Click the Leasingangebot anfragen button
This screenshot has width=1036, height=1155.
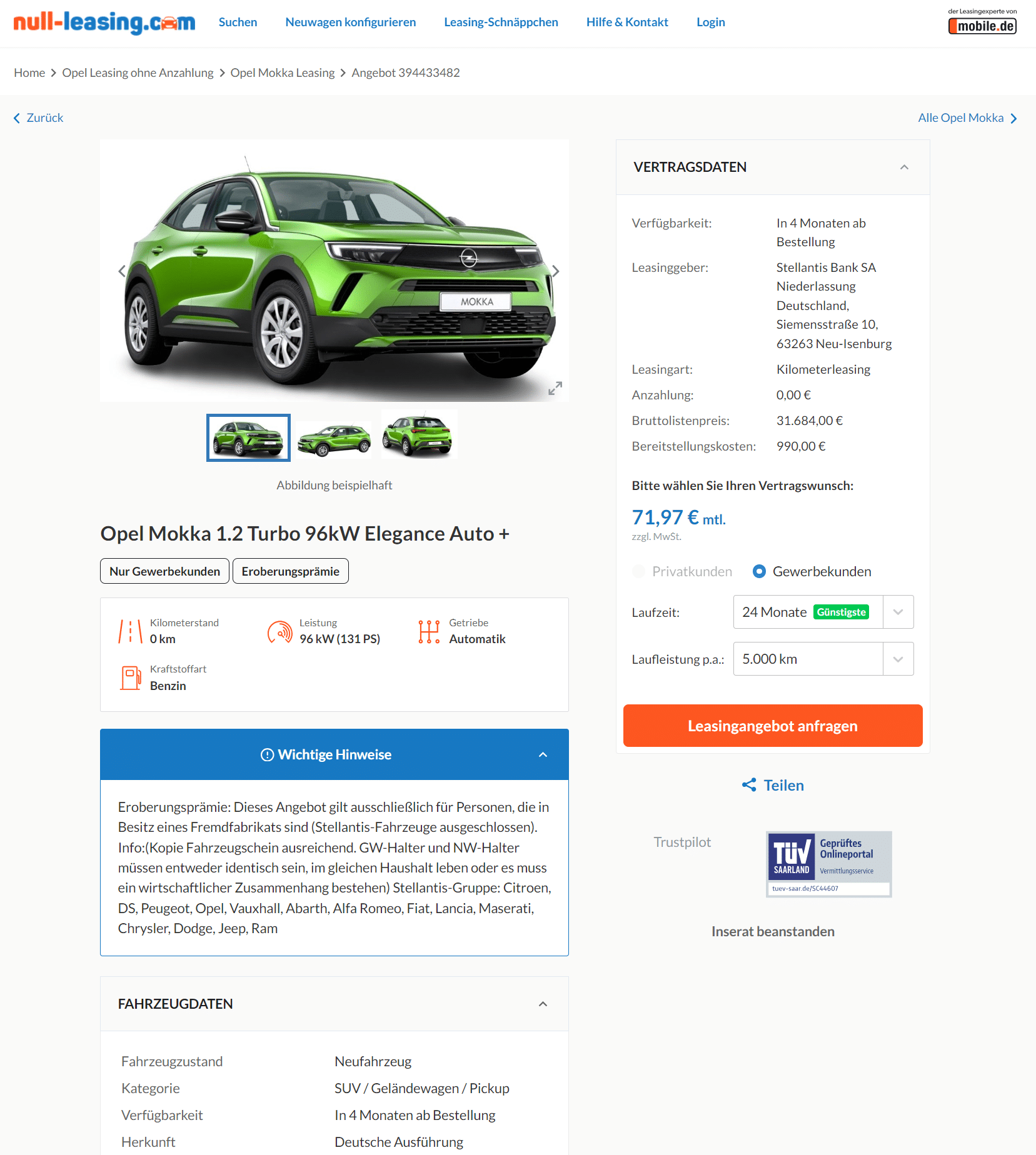coord(773,726)
